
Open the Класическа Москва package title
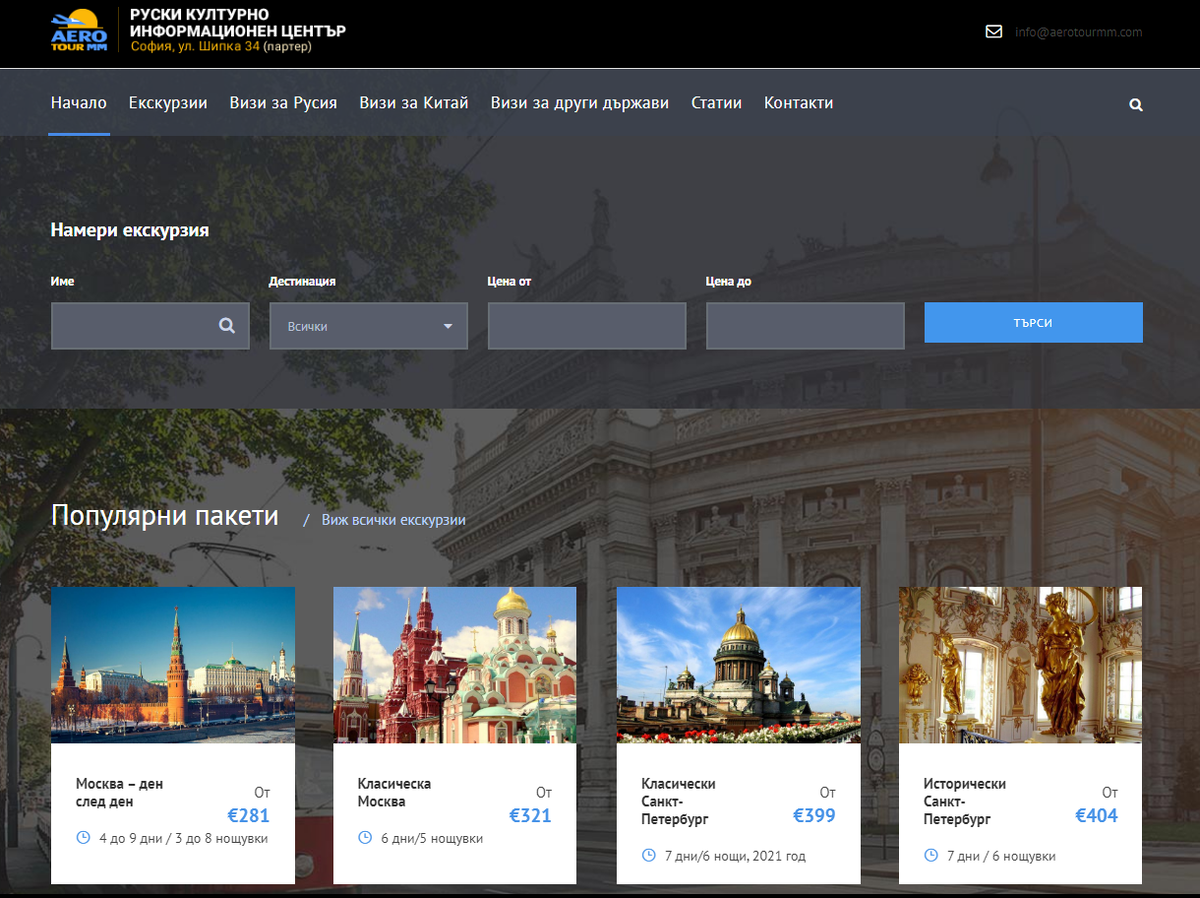[394, 793]
